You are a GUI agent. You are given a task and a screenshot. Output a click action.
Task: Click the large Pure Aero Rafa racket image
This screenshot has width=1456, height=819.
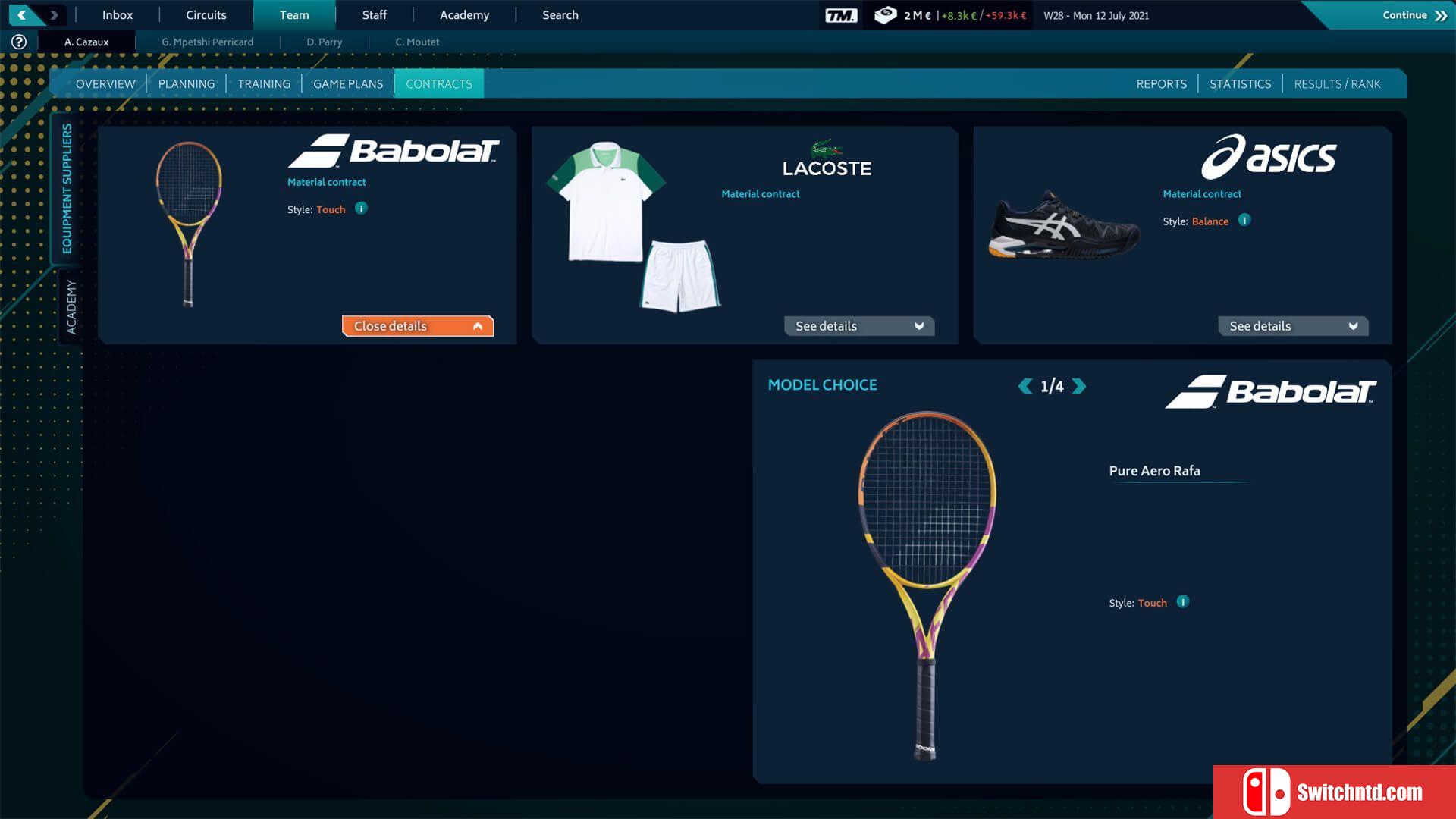coord(927,585)
